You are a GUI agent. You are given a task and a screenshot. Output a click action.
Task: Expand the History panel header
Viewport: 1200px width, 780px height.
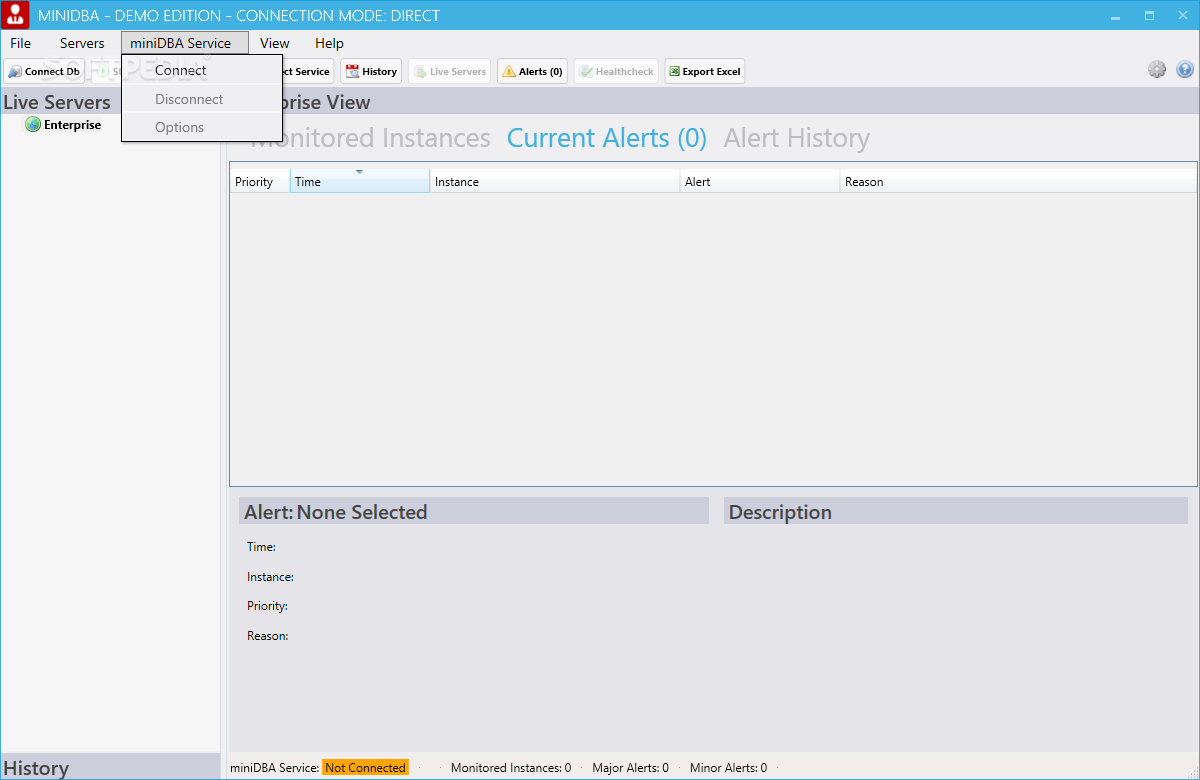tap(110, 767)
